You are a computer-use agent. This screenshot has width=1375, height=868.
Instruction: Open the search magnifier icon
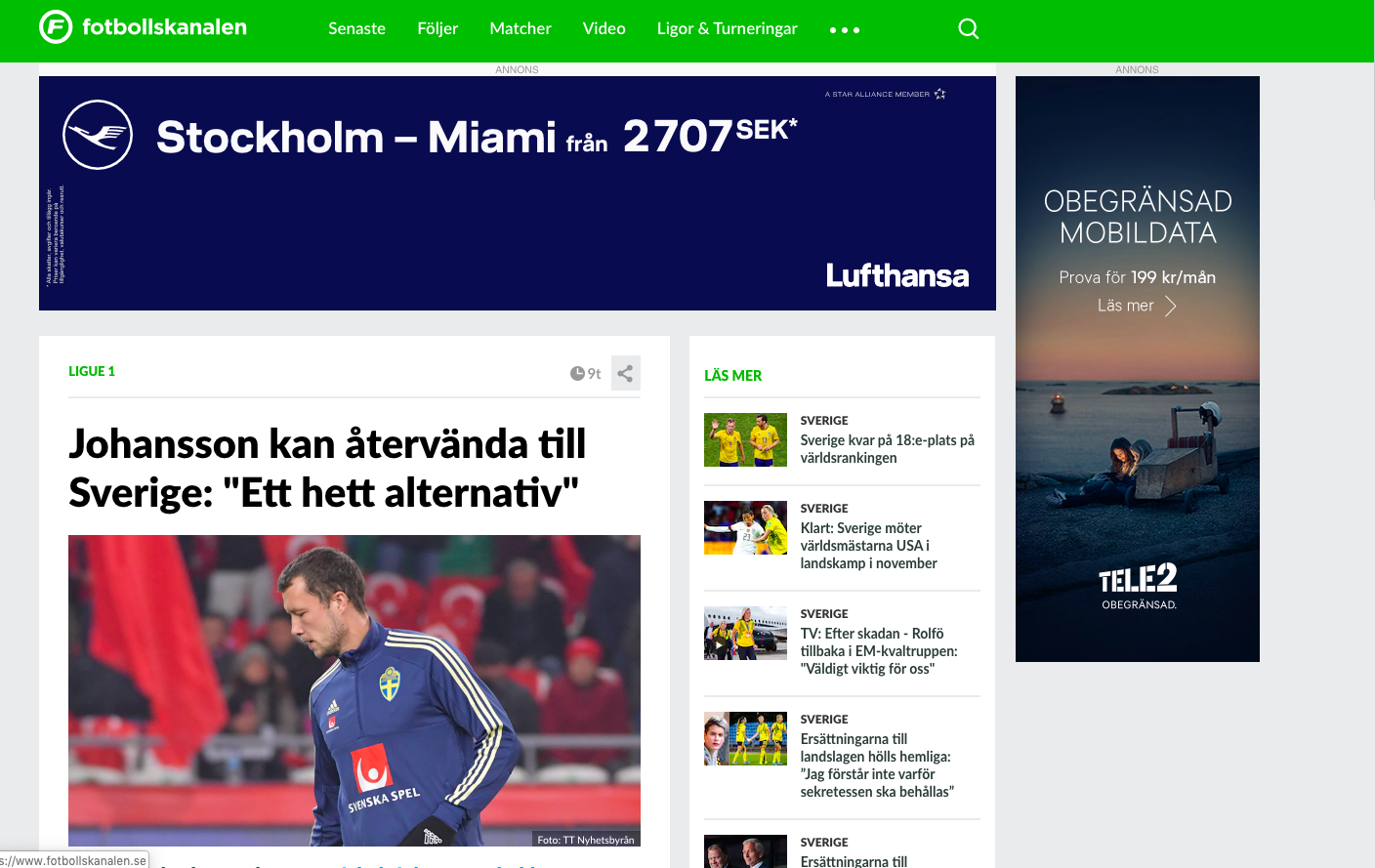[968, 28]
